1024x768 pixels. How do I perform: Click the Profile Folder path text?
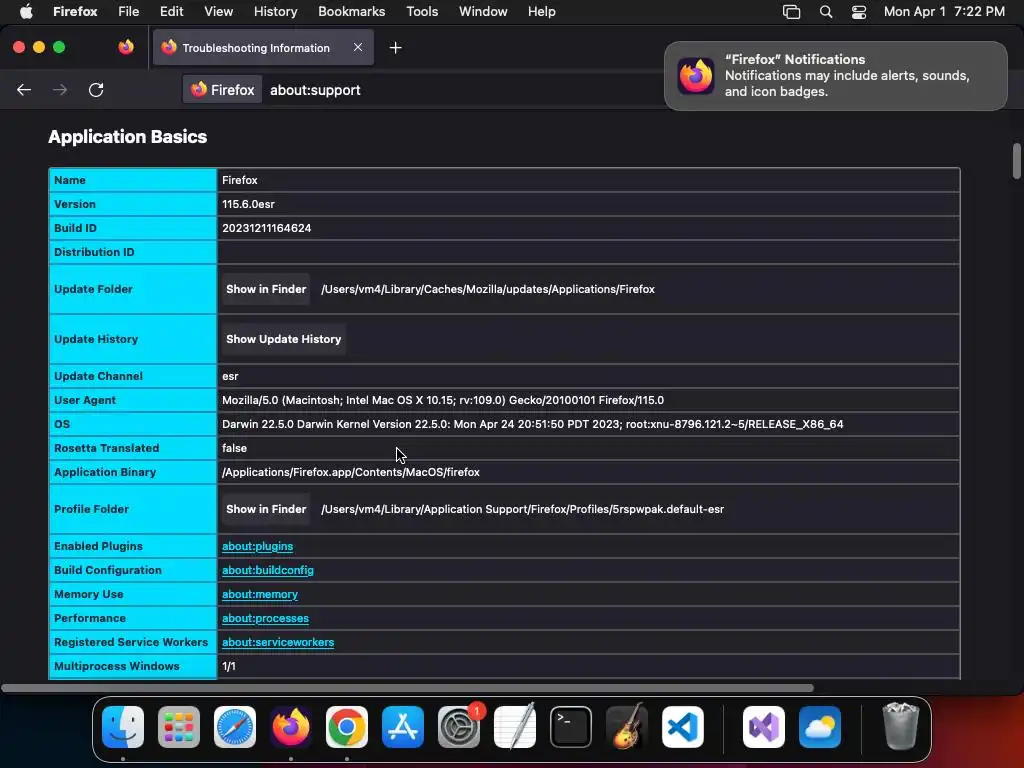point(522,509)
